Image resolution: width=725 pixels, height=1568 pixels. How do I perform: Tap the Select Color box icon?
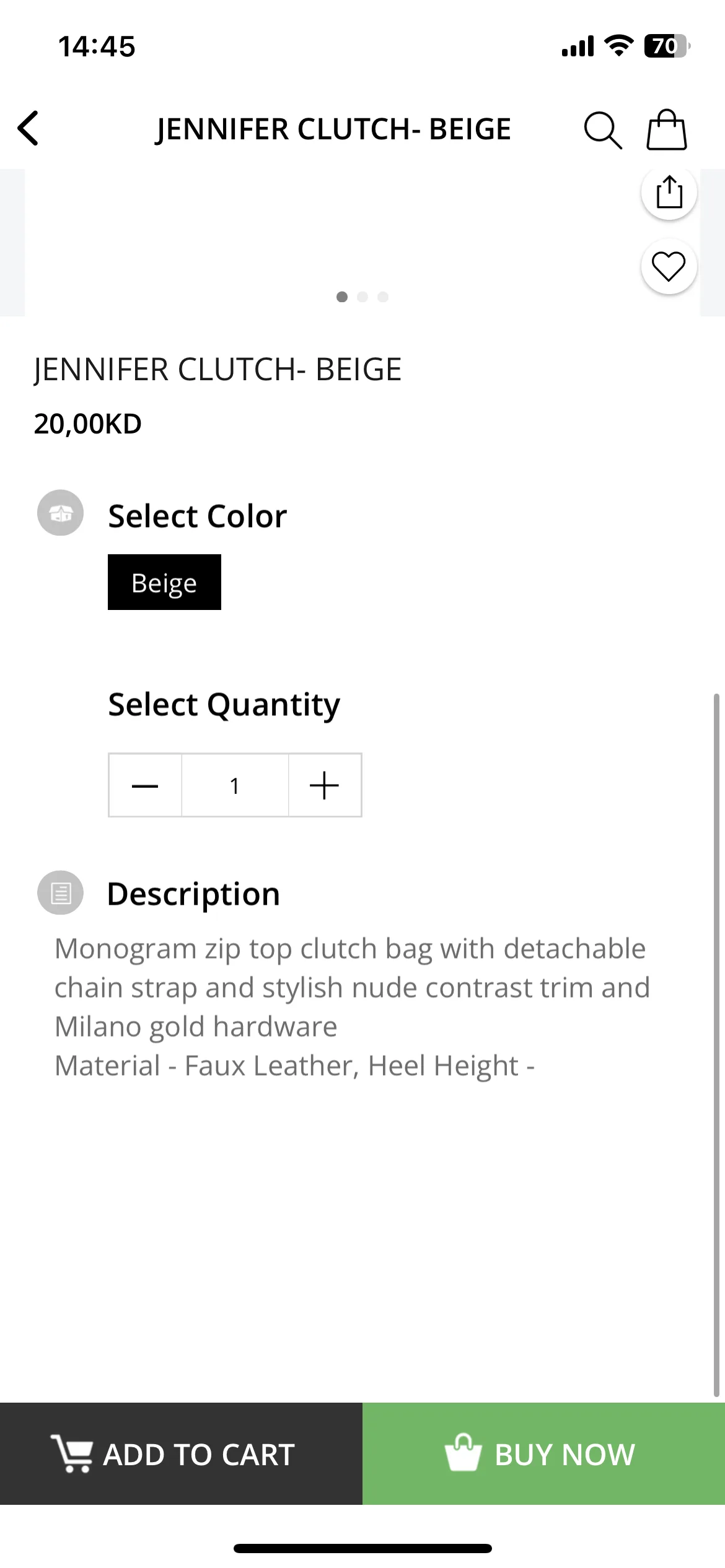point(60,513)
